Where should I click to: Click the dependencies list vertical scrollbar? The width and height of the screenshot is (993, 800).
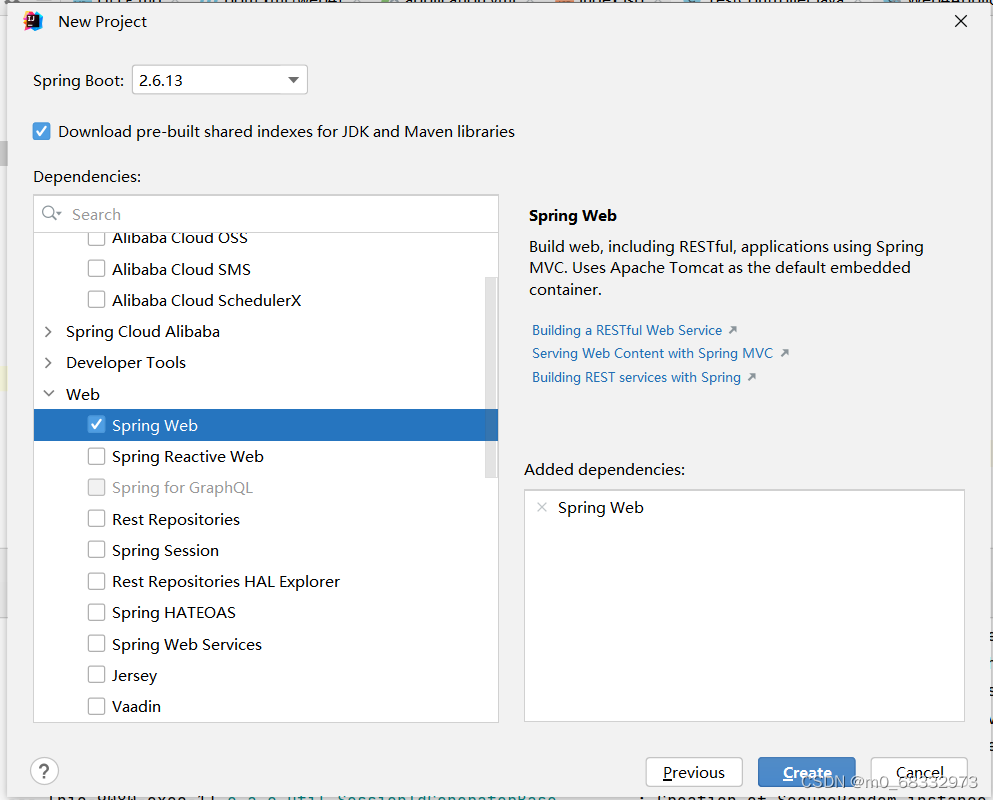tap(491, 377)
